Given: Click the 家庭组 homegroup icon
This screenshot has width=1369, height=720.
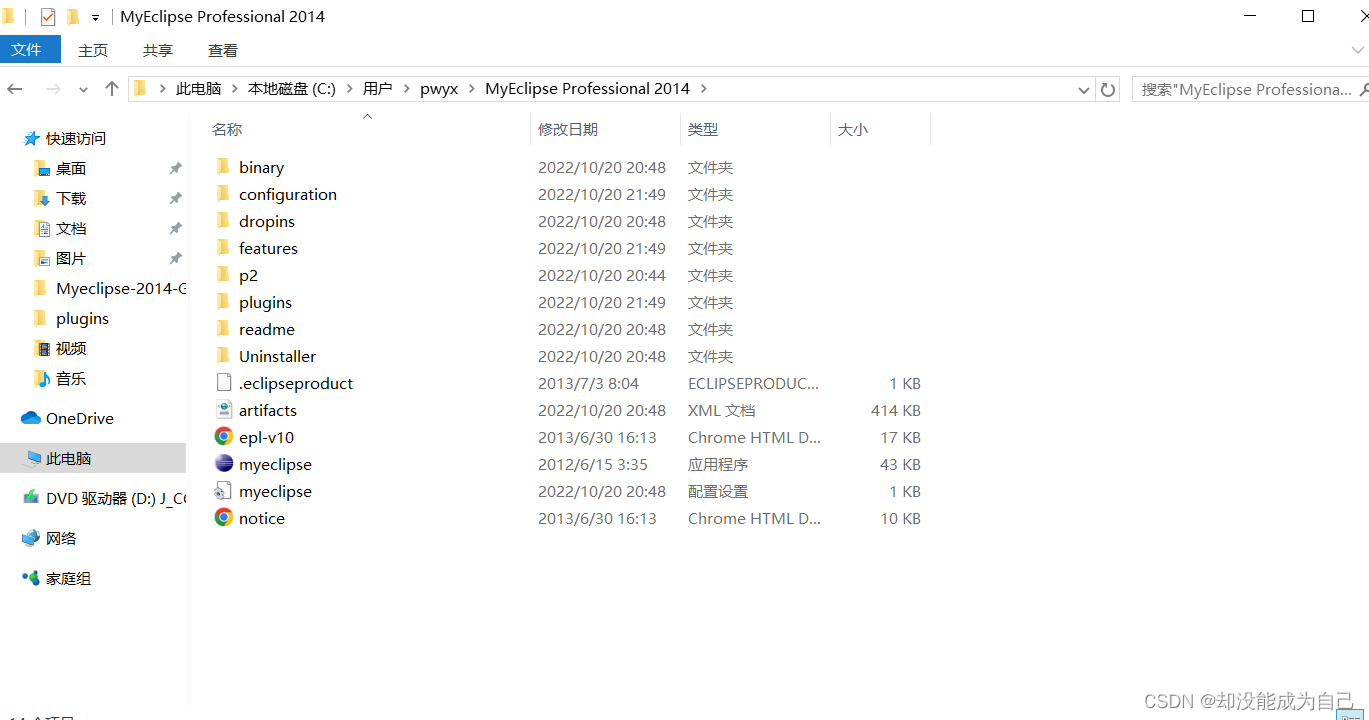Looking at the screenshot, I should [31, 578].
